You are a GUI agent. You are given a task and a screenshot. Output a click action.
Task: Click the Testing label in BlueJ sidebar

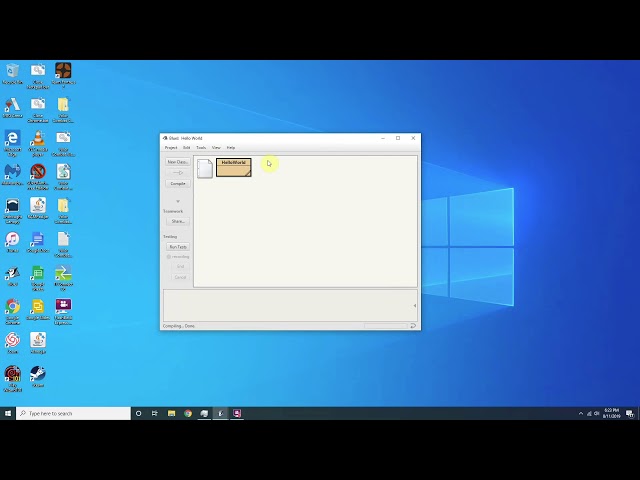(x=170, y=237)
